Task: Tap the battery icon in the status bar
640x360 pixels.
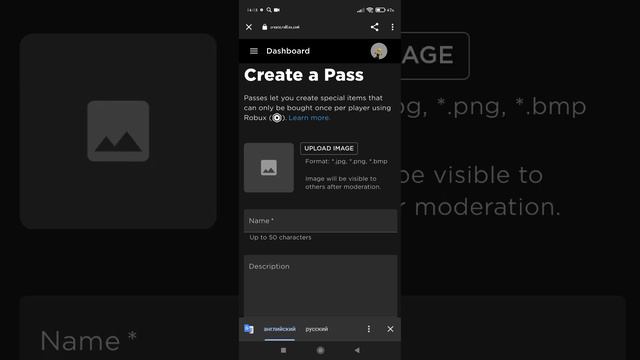Action: (x=380, y=10)
